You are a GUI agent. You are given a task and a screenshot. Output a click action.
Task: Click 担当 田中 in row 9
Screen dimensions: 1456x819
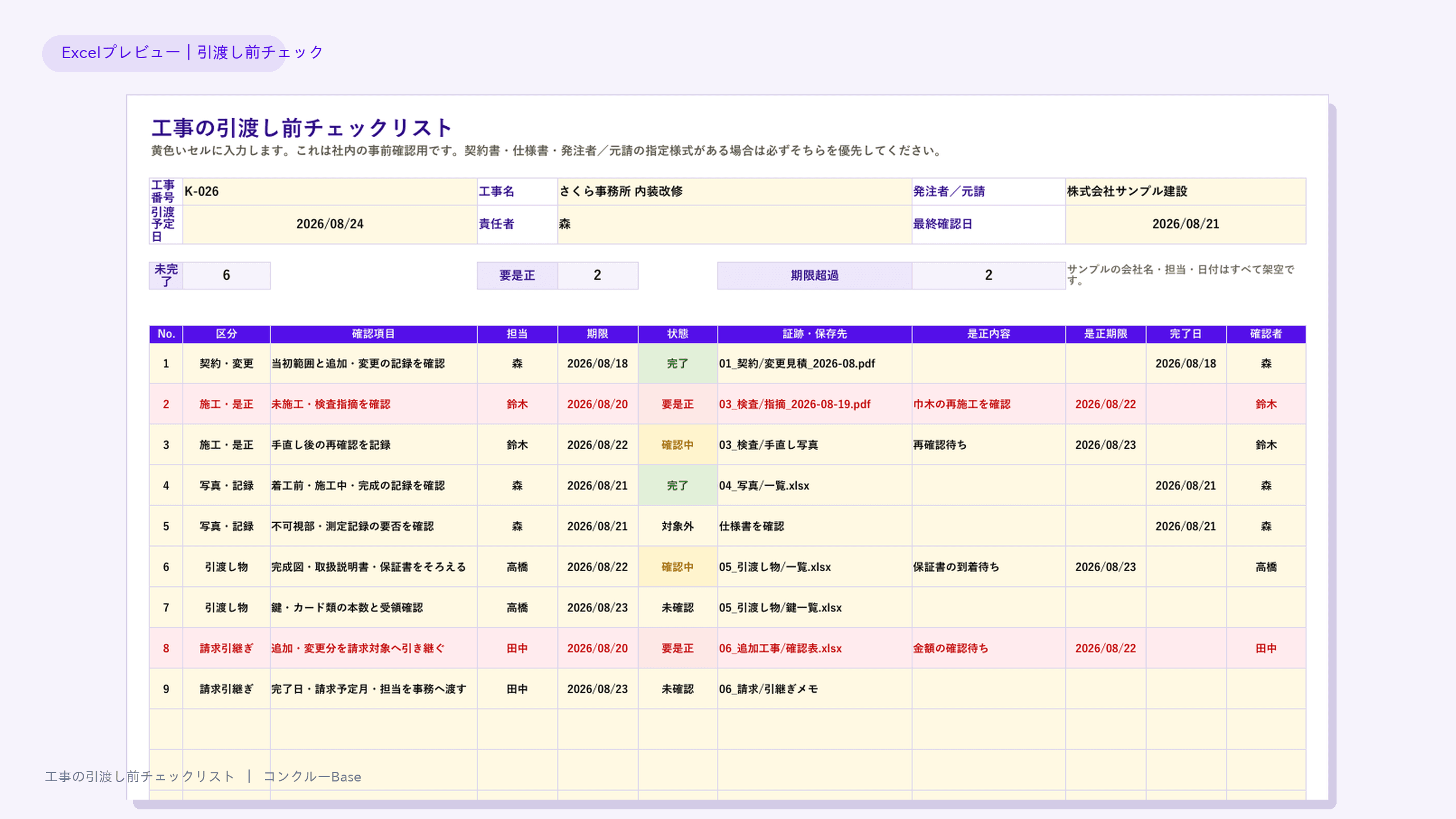click(x=517, y=689)
